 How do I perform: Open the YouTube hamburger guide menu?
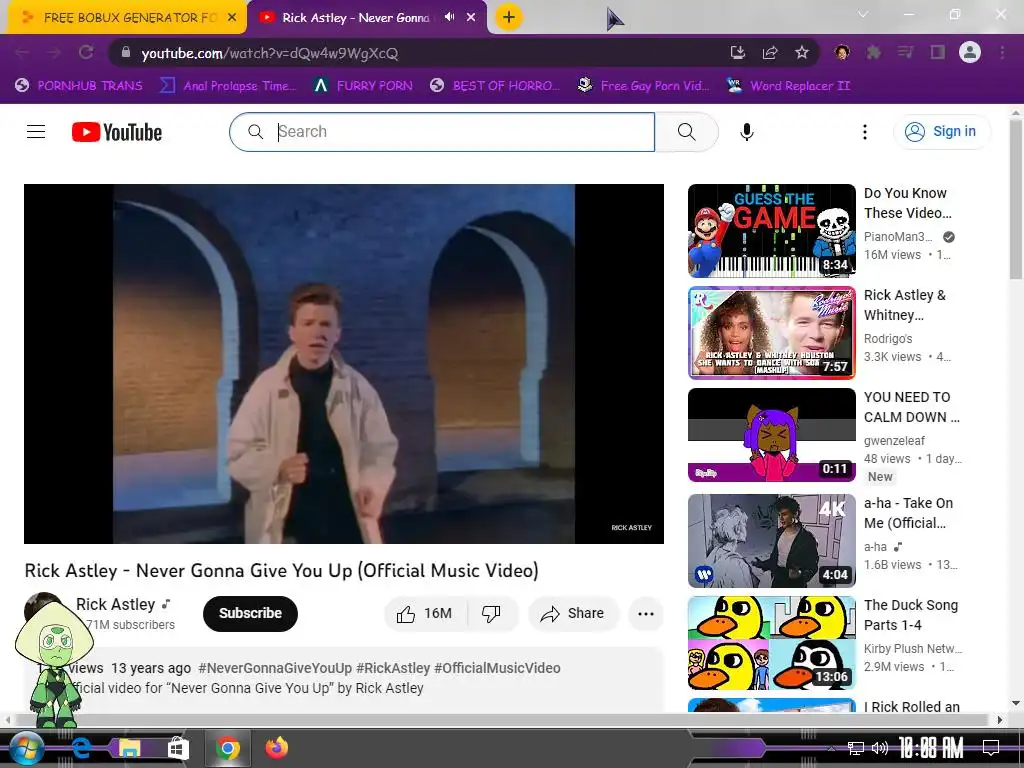click(36, 132)
